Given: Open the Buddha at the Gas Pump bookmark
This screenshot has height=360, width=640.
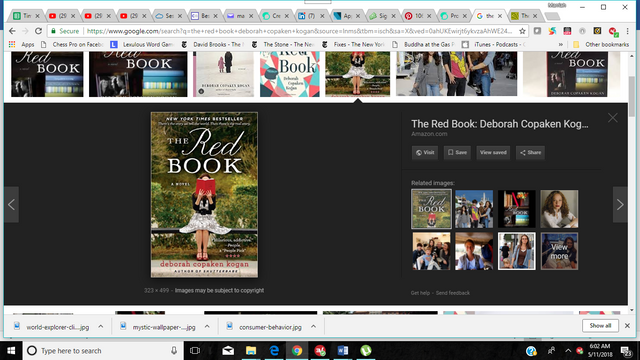Looking at the screenshot, I should click(423, 44).
